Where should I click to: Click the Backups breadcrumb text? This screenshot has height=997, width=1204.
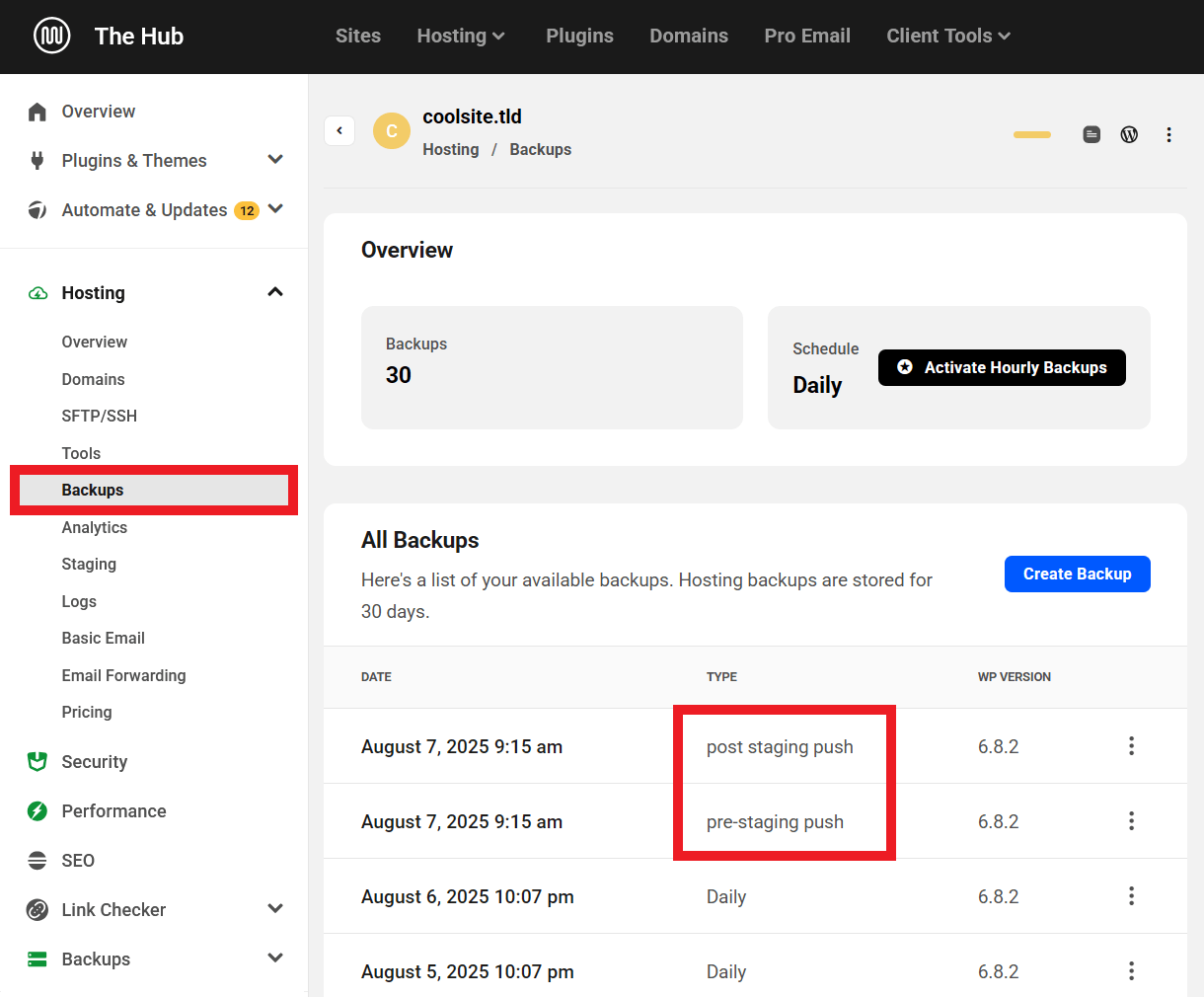pos(541,149)
